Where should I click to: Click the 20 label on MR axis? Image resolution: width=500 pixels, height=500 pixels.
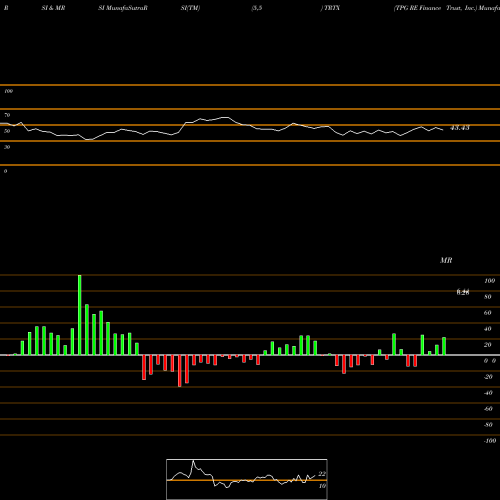pos(488,345)
